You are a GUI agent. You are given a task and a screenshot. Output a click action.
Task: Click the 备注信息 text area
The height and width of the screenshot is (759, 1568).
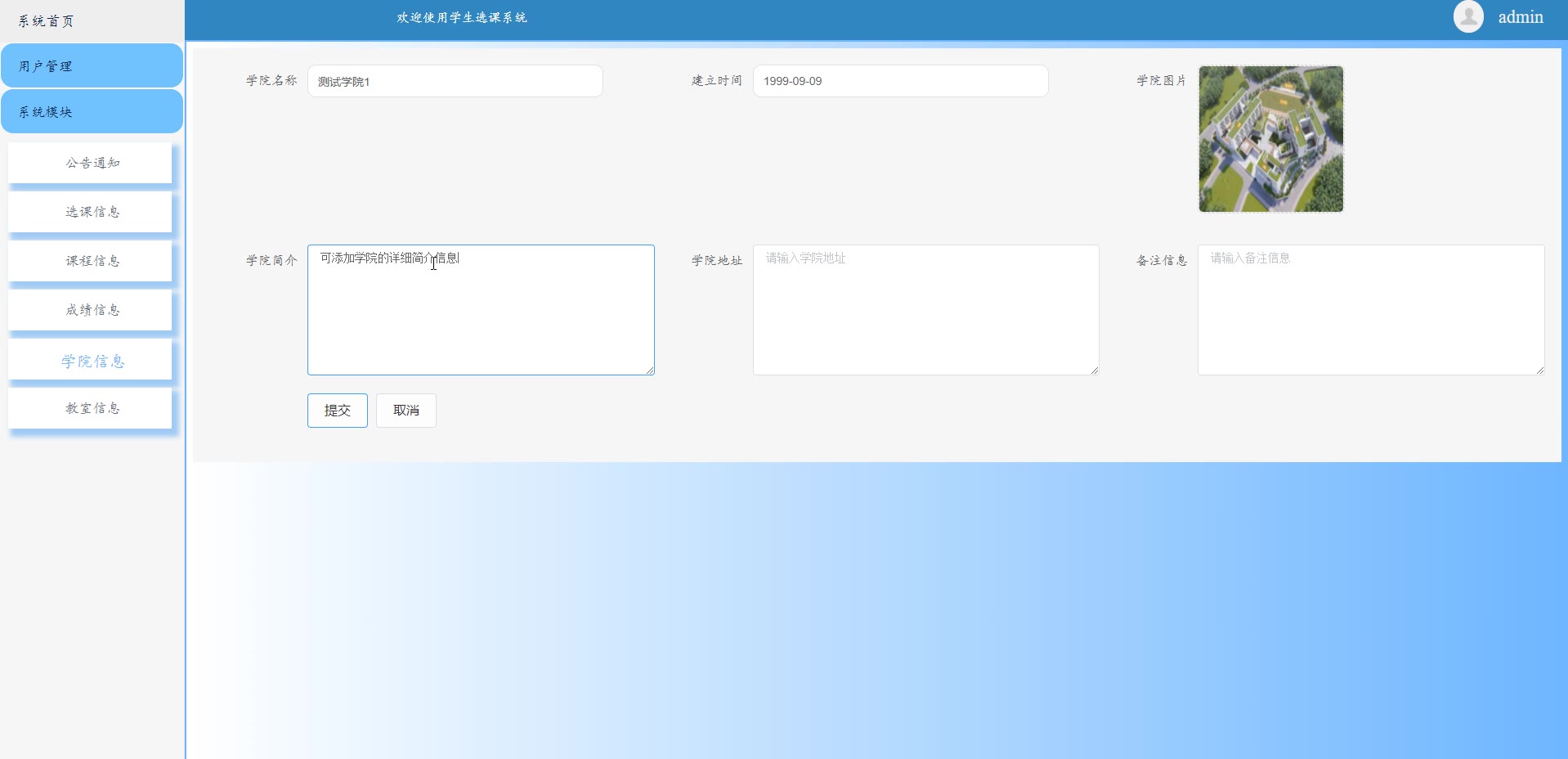coord(1371,310)
